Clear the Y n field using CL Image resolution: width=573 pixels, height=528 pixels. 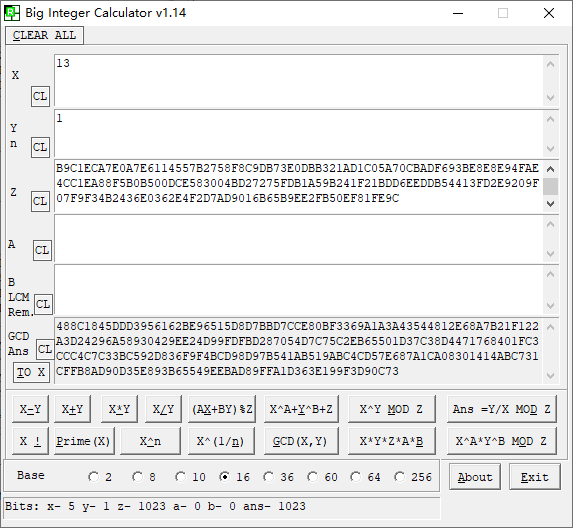[x=40, y=147]
